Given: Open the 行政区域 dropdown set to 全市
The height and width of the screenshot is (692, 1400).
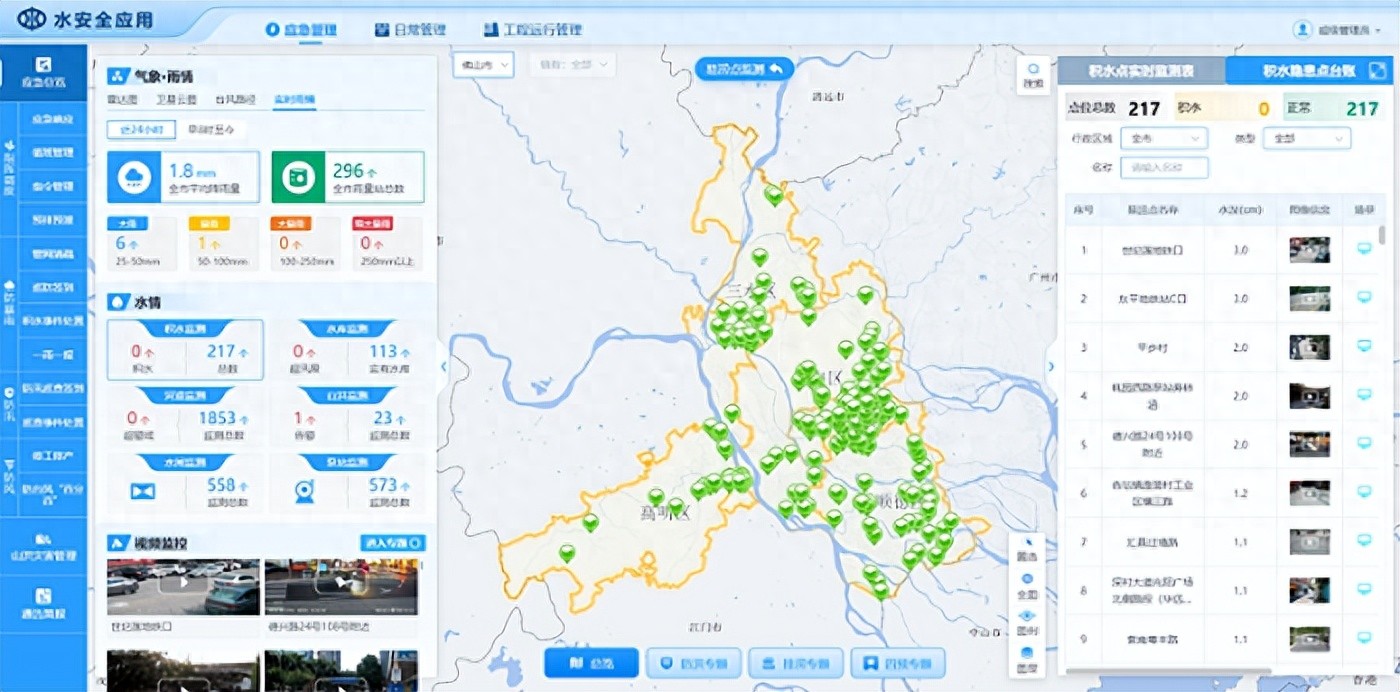Looking at the screenshot, I should [x=1164, y=138].
